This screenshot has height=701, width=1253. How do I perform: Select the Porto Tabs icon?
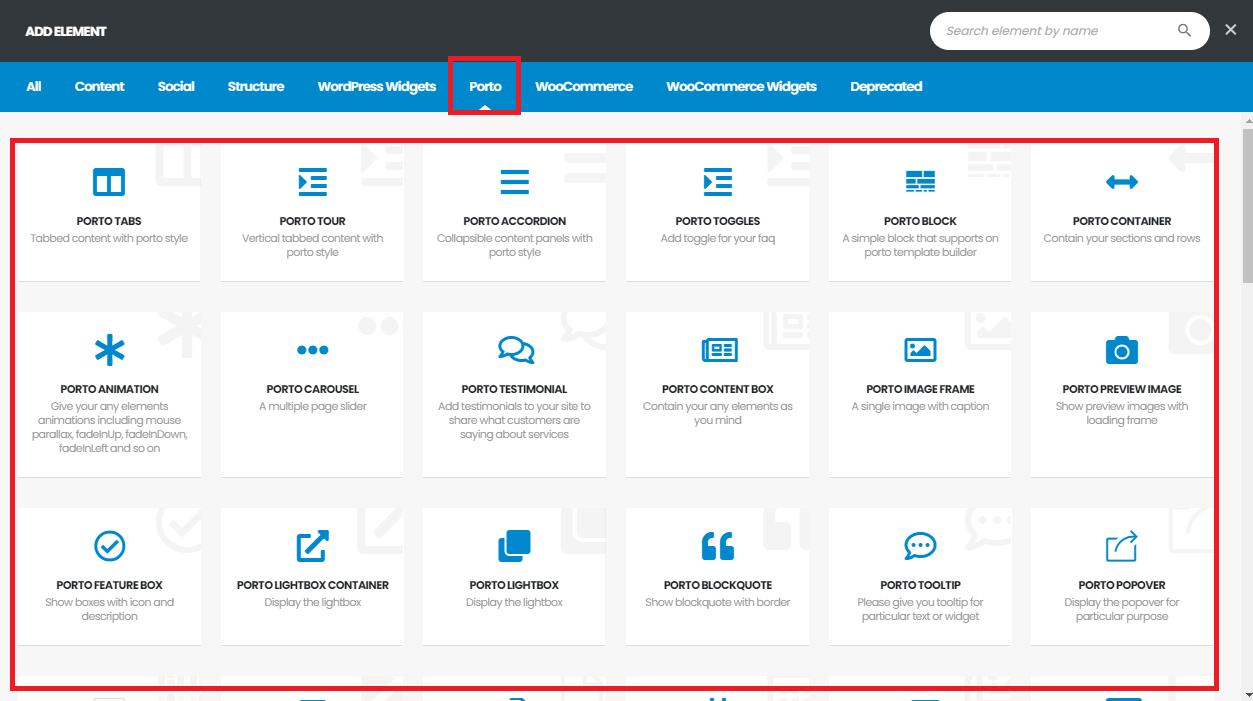pos(109,182)
